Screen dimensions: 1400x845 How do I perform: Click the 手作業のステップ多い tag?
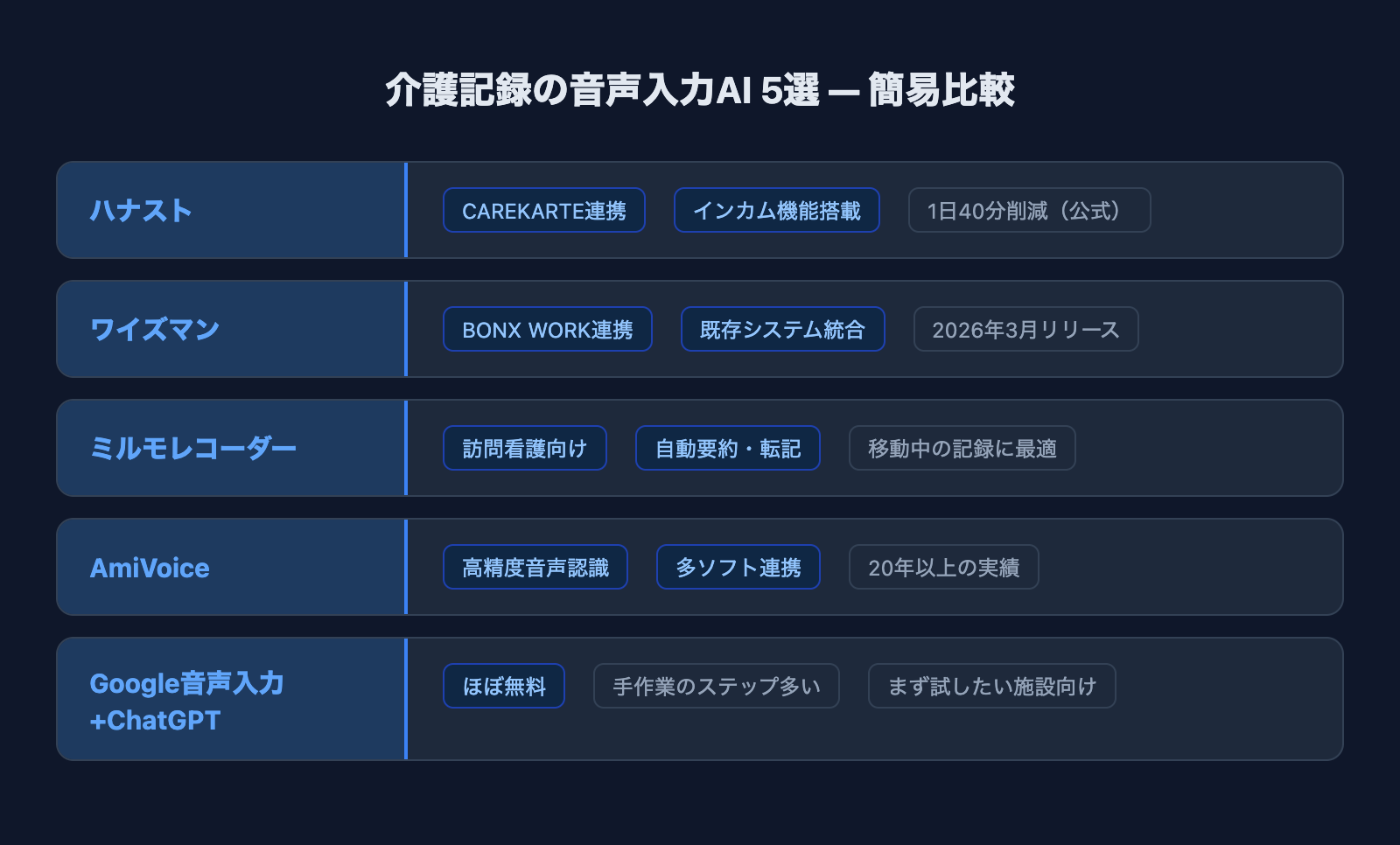[x=716, y=687]
